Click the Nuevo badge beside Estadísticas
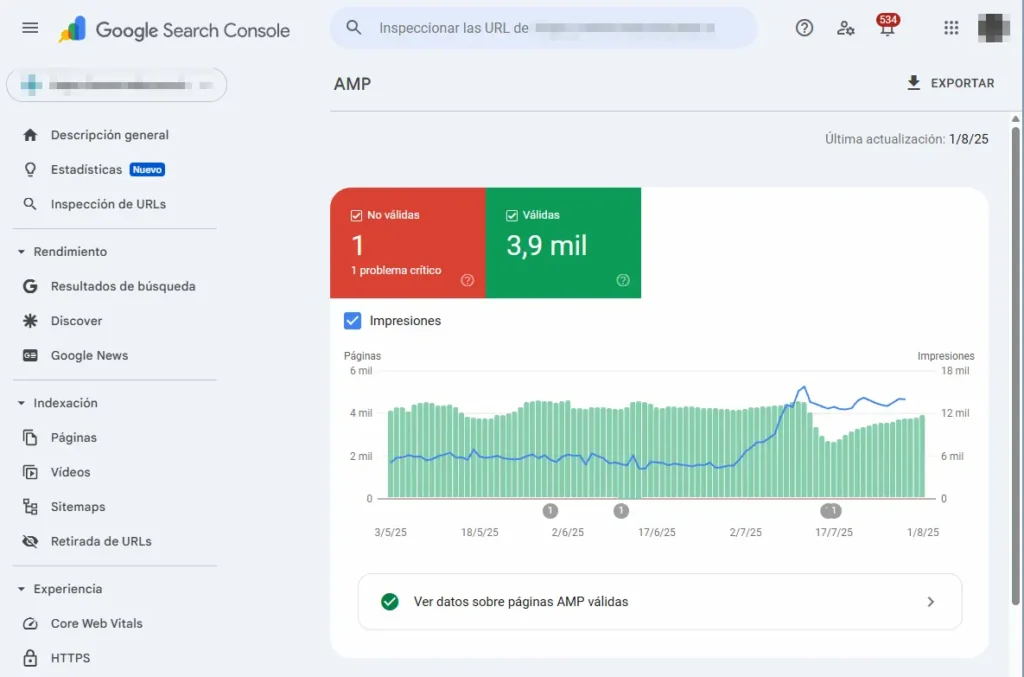This screenshot has width=1024, height=677. 147,170
